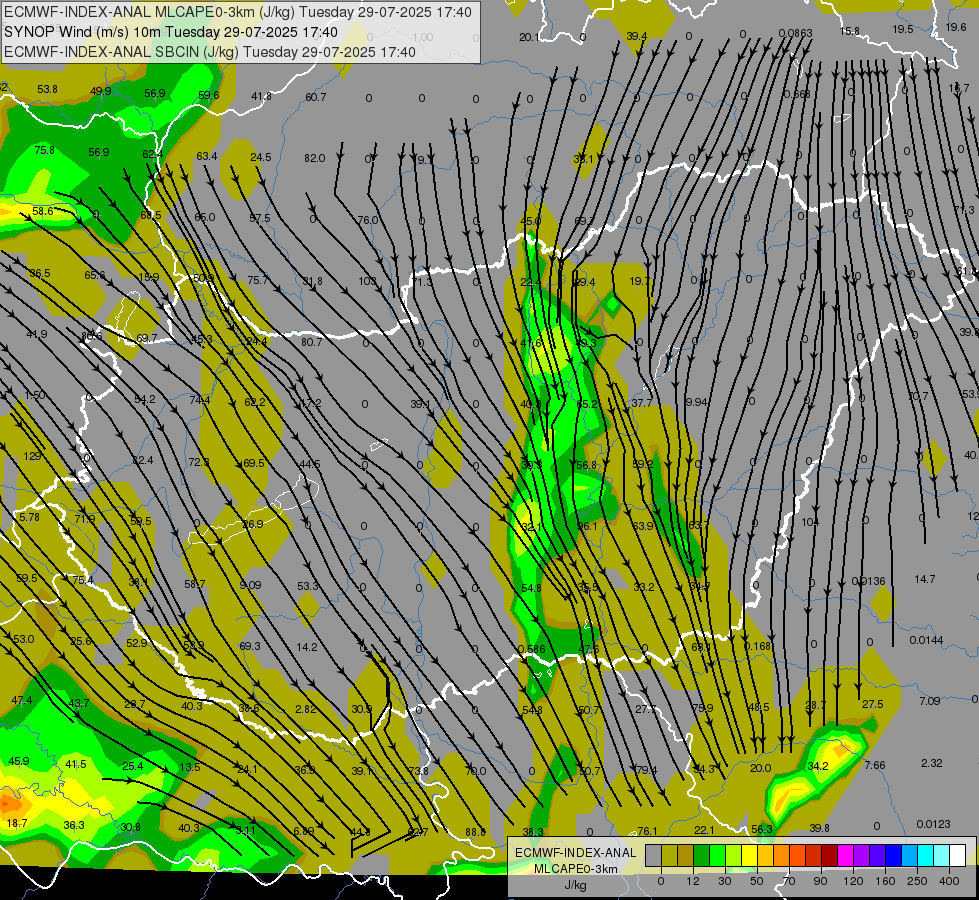Click the gray legend swatch below zero
This screenshot has width=979, height=900.
[653, 855]
